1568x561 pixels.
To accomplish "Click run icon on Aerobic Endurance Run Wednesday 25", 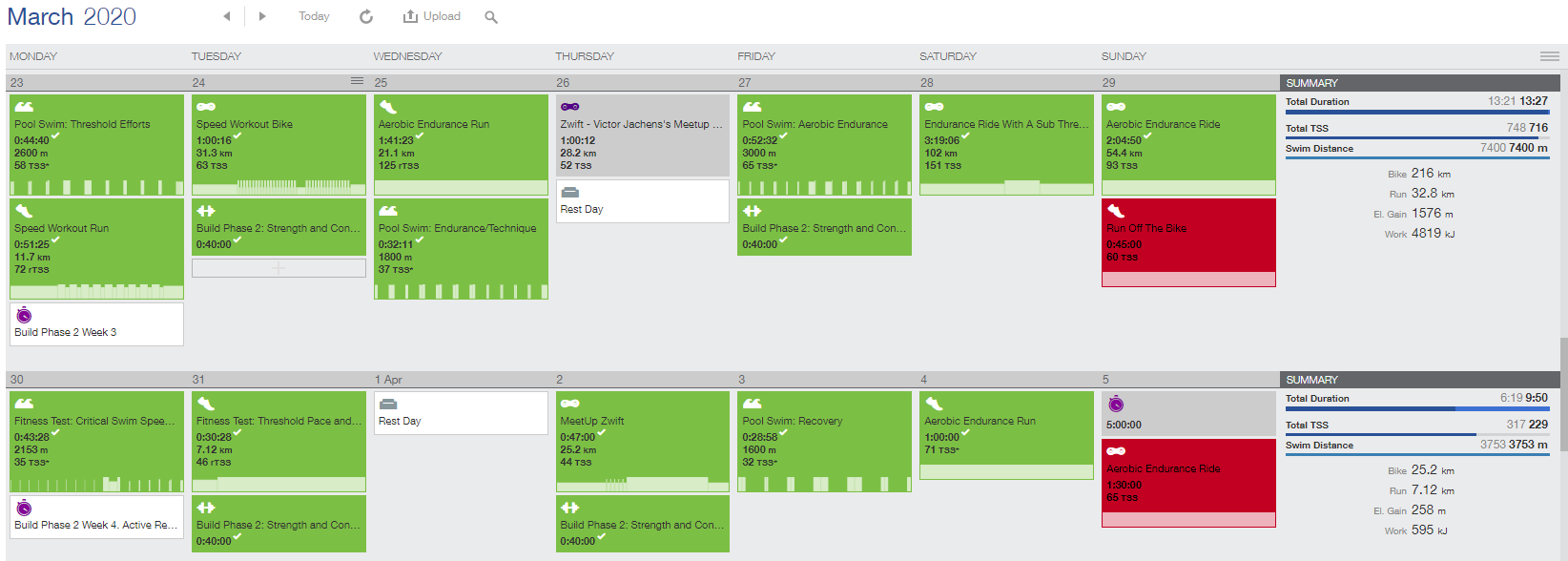I will pos(388,107).
